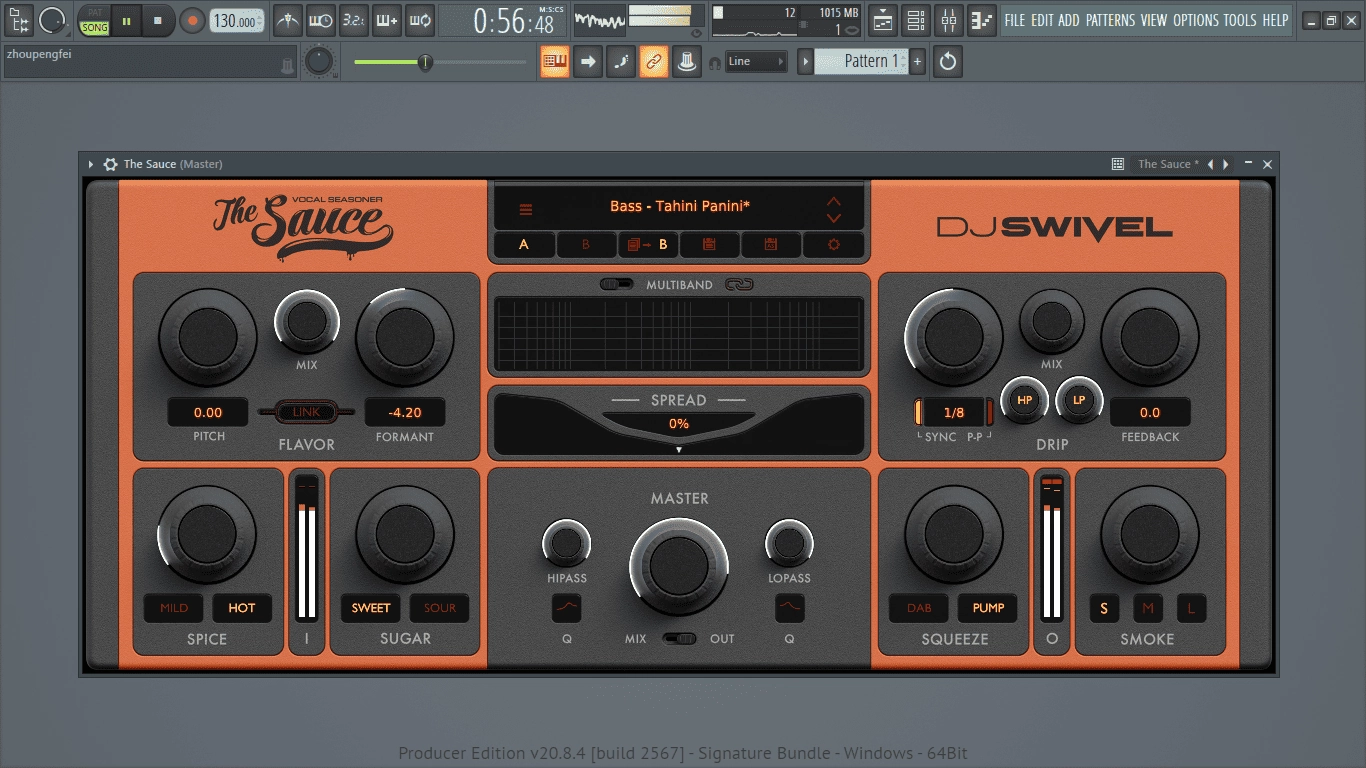This screenshot has width=1366, height=768.
Task: Pause playback with the pause button
Action: click(x=126, y=20)
